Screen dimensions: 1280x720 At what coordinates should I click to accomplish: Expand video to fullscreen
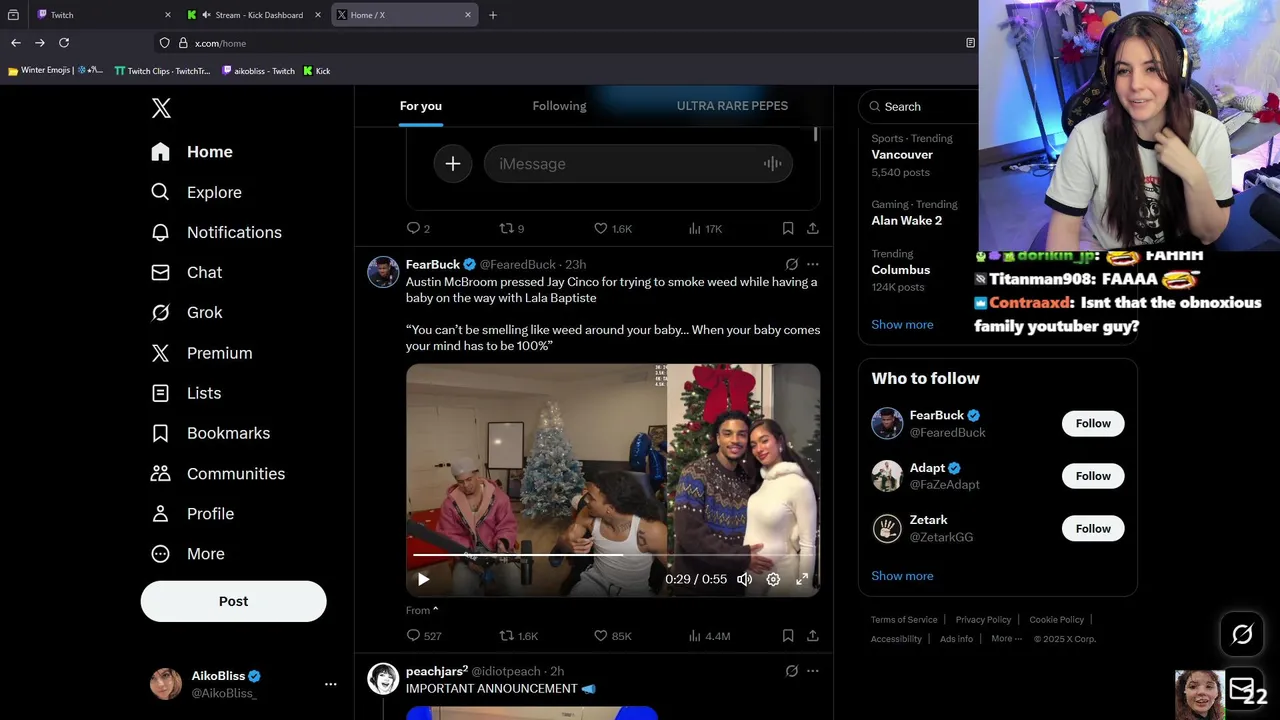point(802,579)
